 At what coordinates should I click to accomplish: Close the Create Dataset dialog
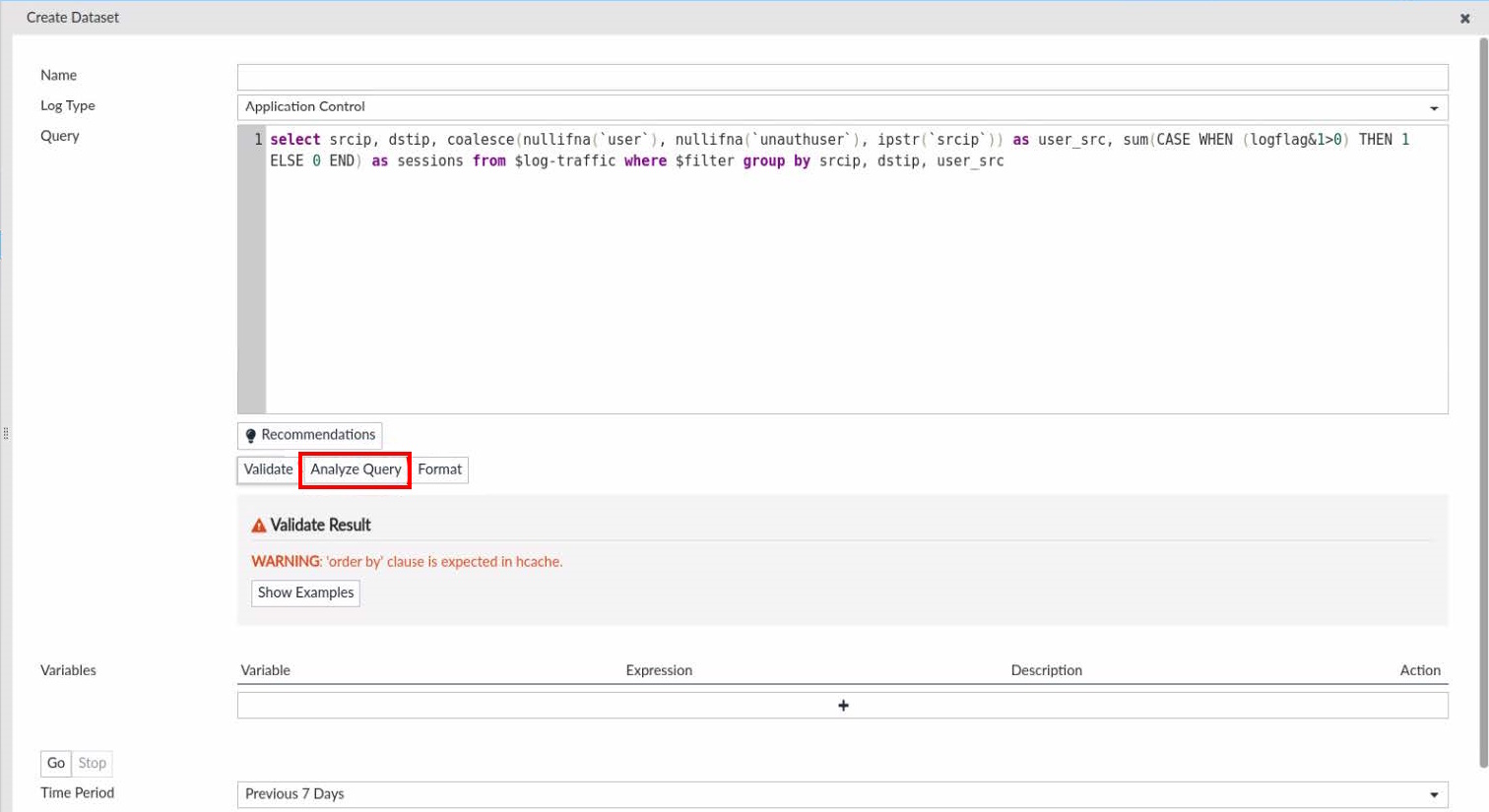point(1466,18)
